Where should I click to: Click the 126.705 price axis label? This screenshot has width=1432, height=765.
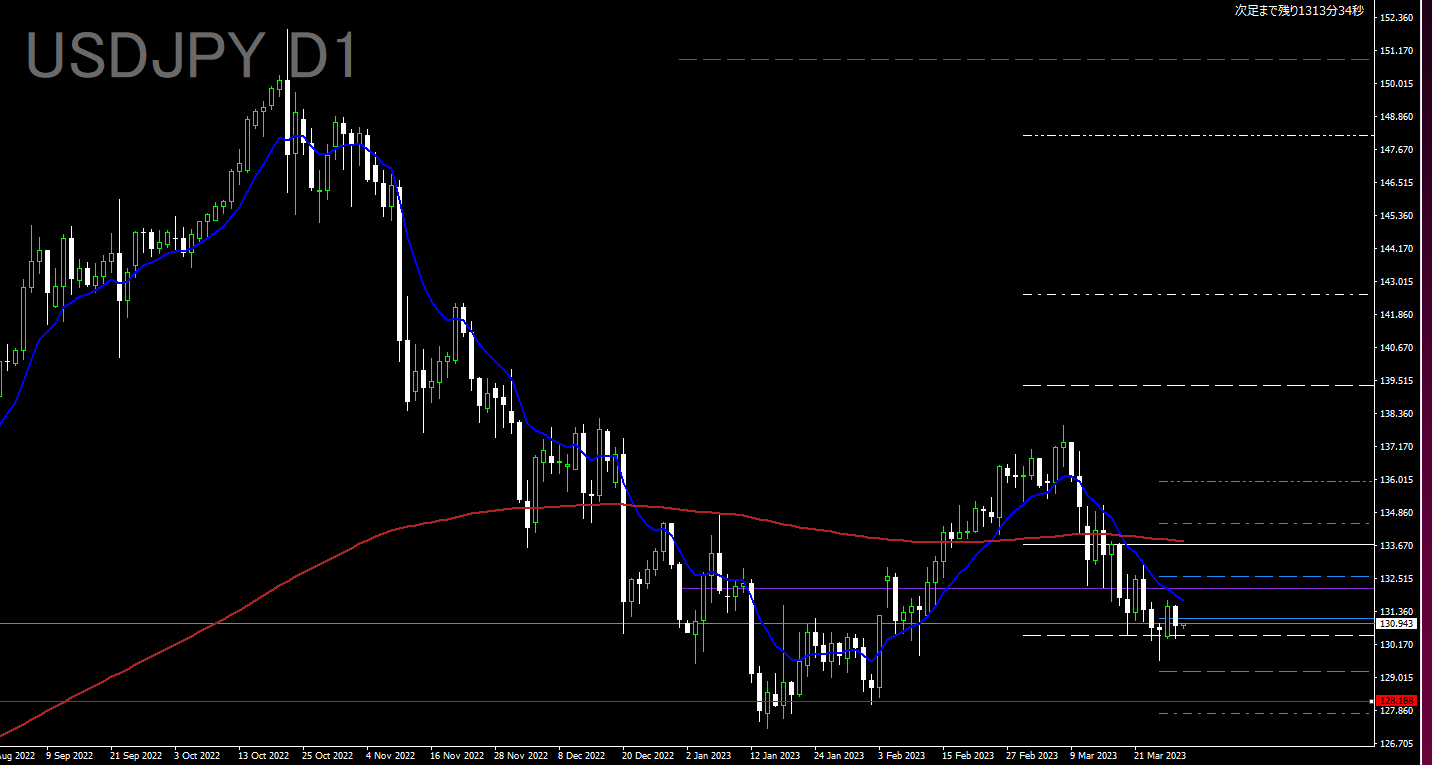(x=1396, y=744)
